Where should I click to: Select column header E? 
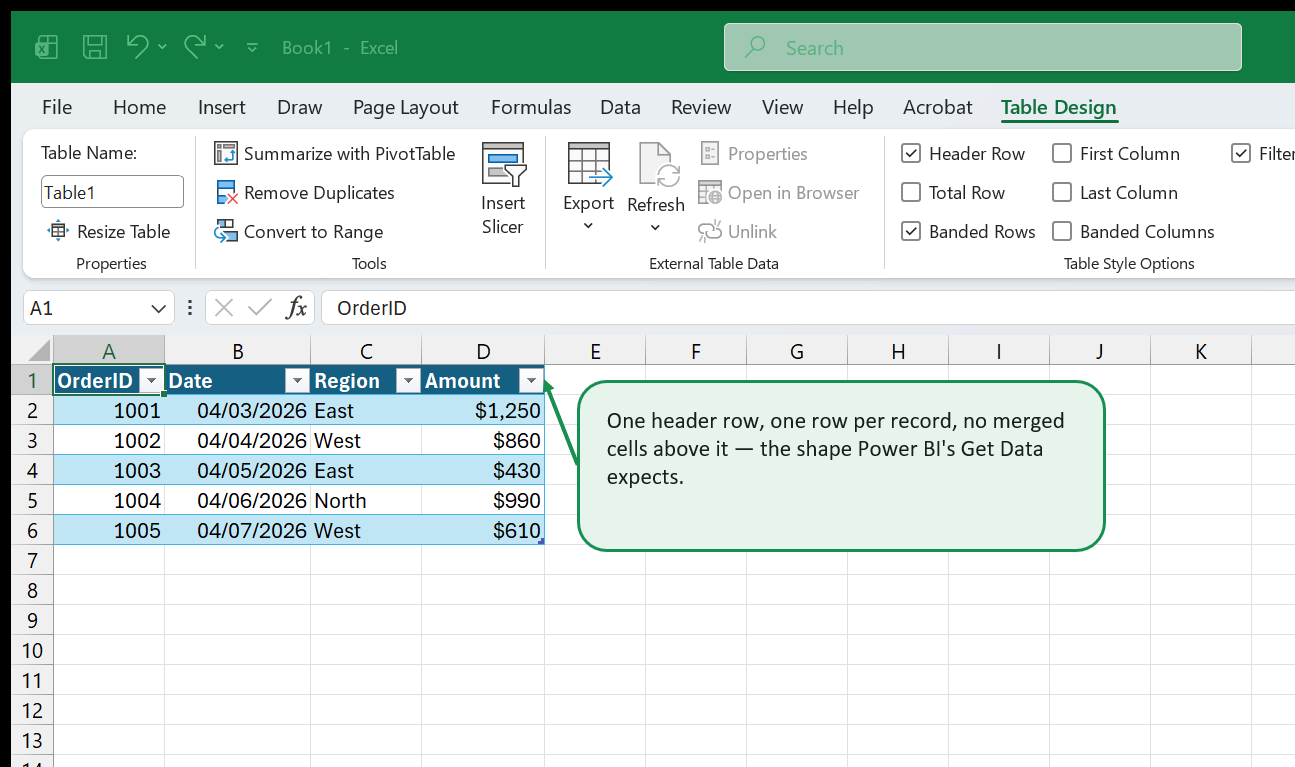[595, 351]
